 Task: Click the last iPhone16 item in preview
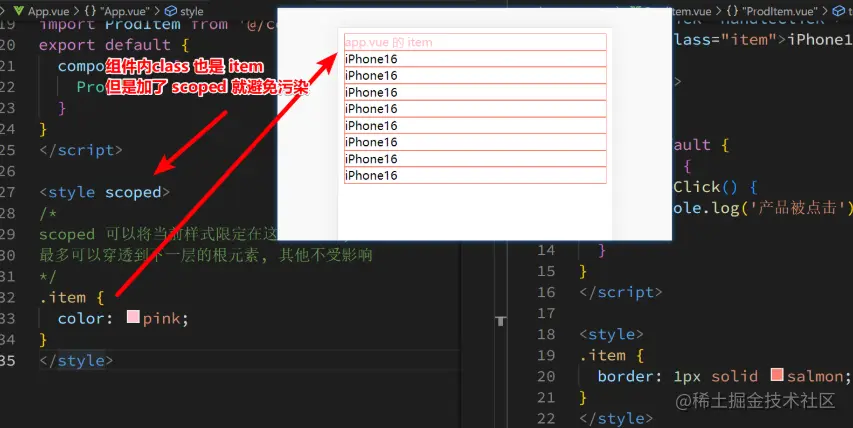tap(475, 175)
